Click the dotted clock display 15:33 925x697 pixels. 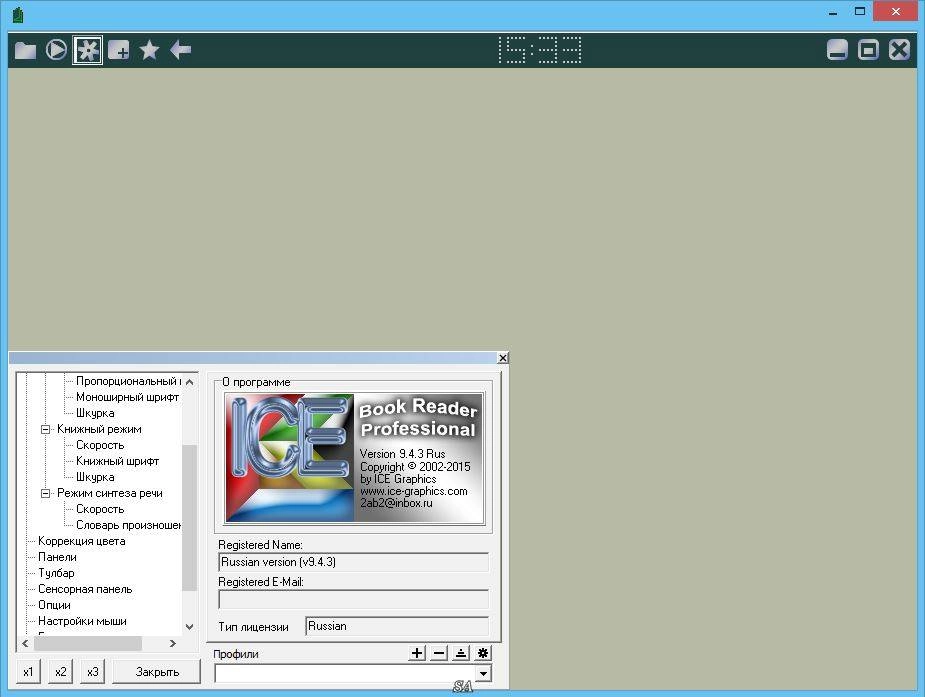540,50
